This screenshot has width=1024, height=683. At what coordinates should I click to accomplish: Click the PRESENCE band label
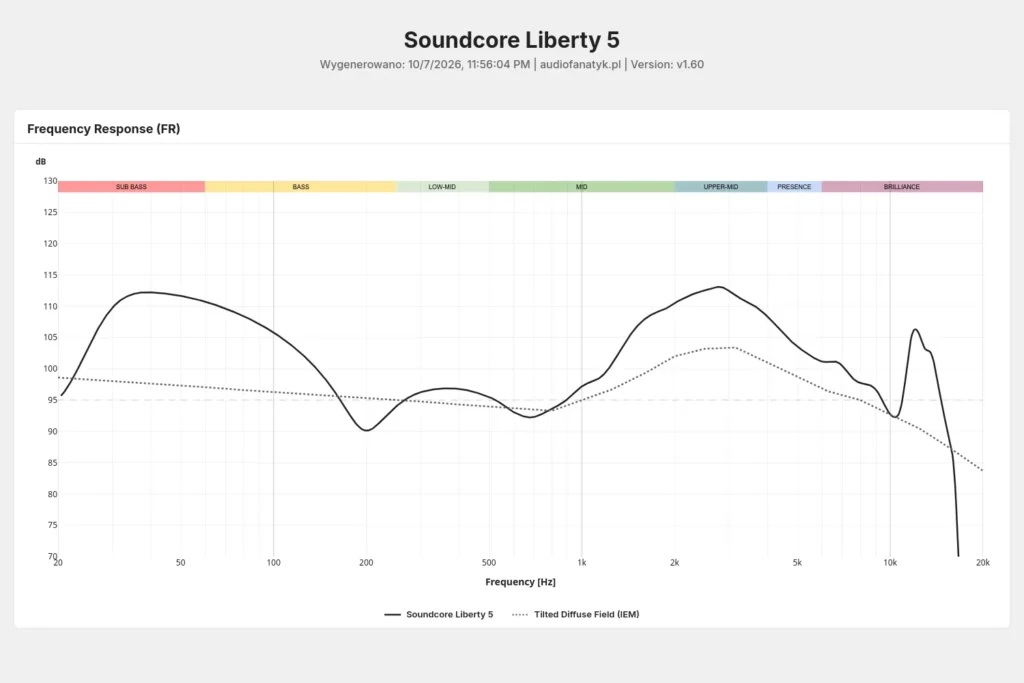[x=794, y=187]
